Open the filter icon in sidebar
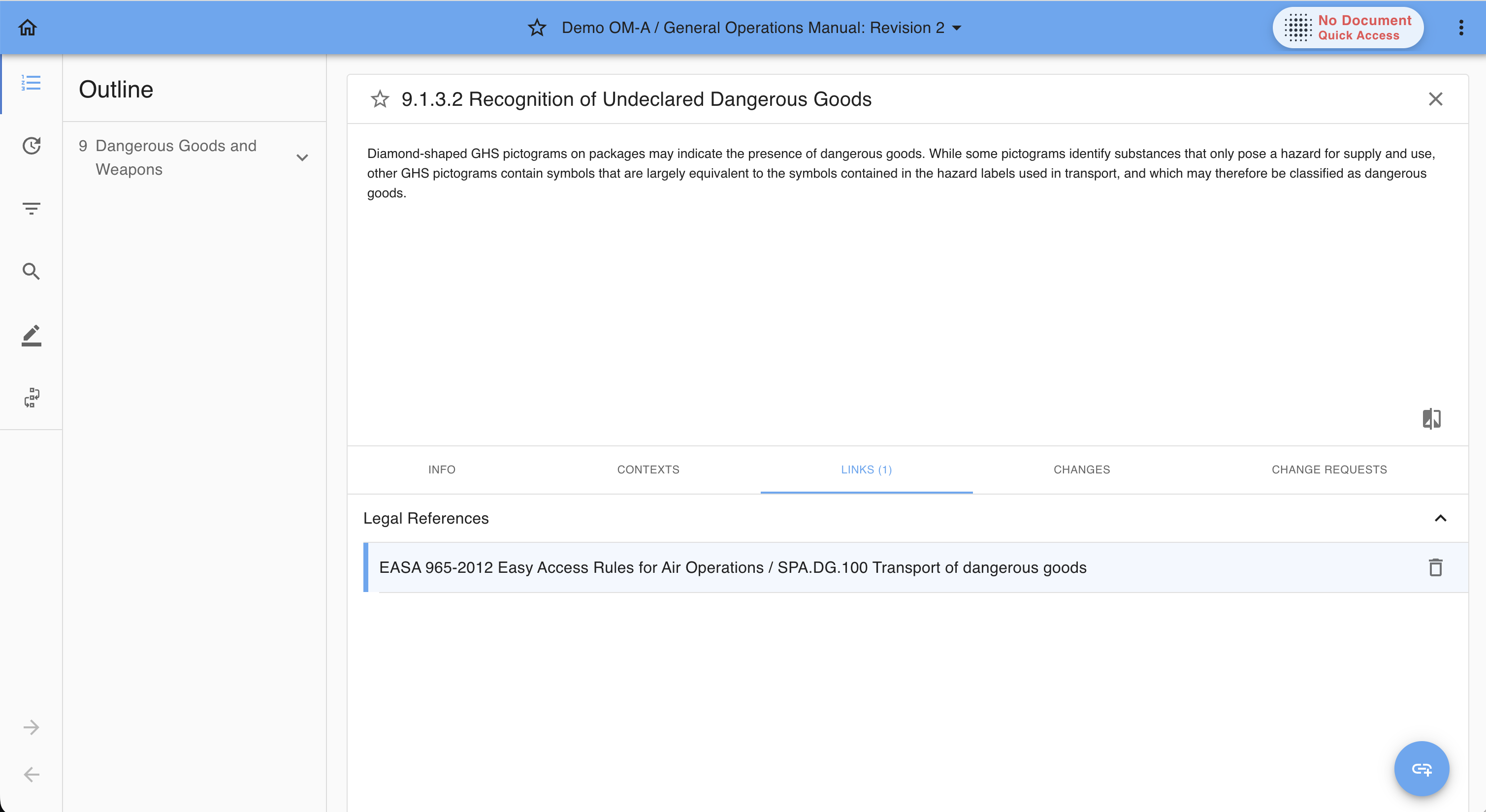 tap(31, 208)
